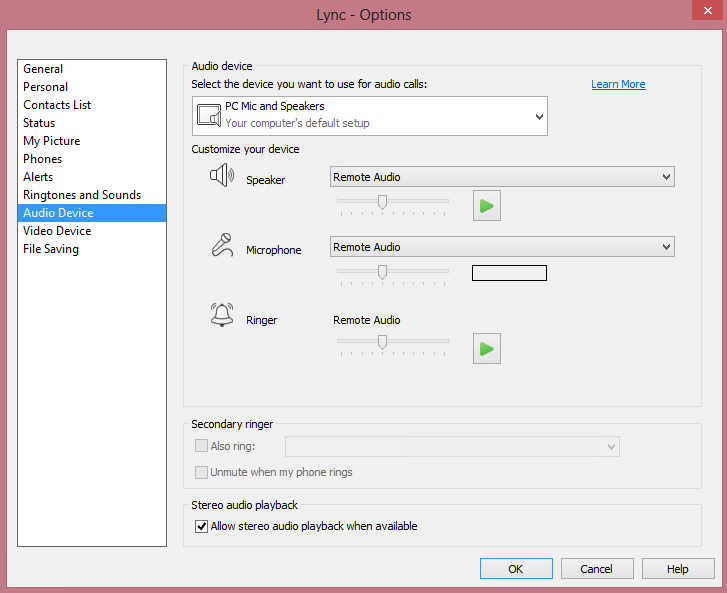This screenshot has width=727, height=593.
Task: Uncheck Allow stereo audio playback
Action: point(201,526)
